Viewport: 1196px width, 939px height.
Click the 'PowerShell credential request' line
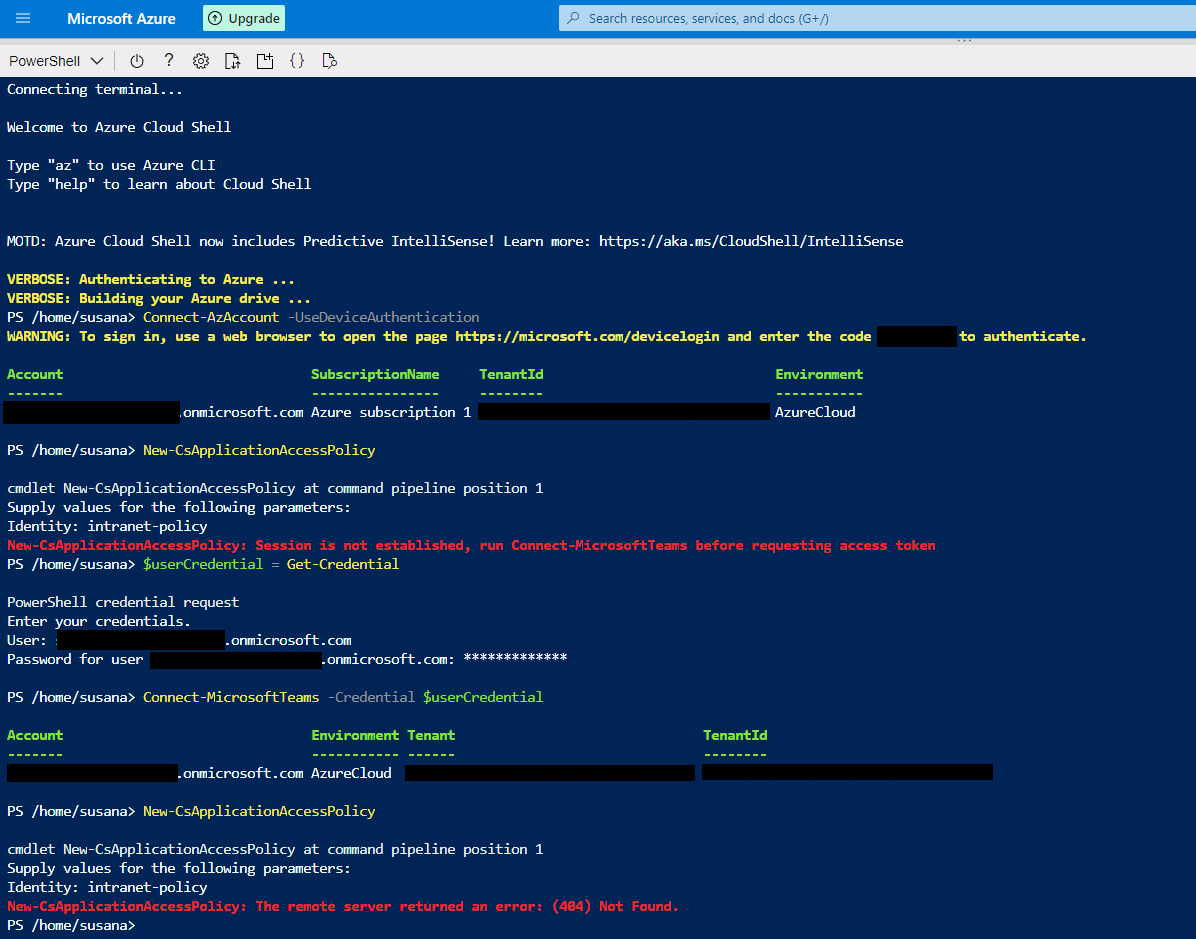coord(123,603)
